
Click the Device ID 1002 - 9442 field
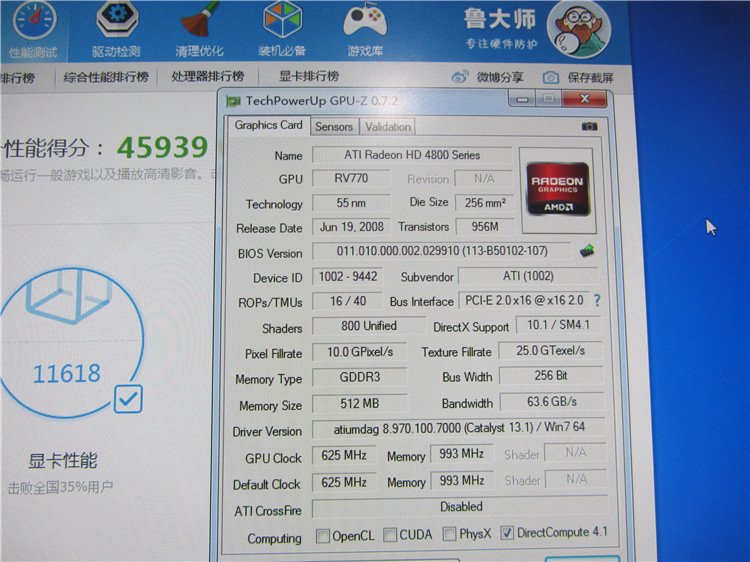348,276
